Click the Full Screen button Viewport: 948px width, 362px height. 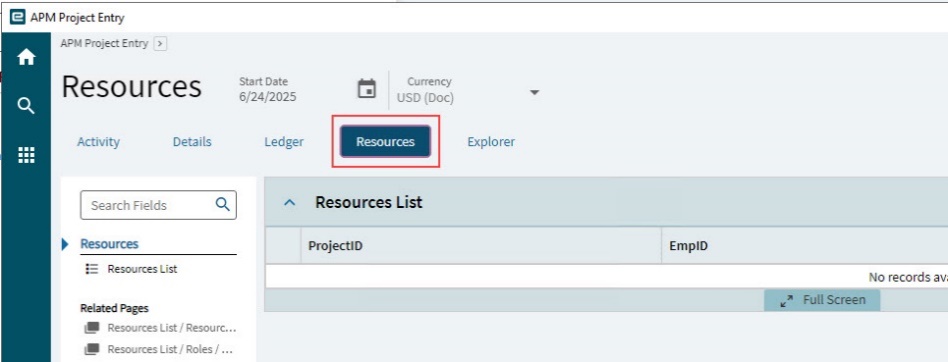(822, 300)
